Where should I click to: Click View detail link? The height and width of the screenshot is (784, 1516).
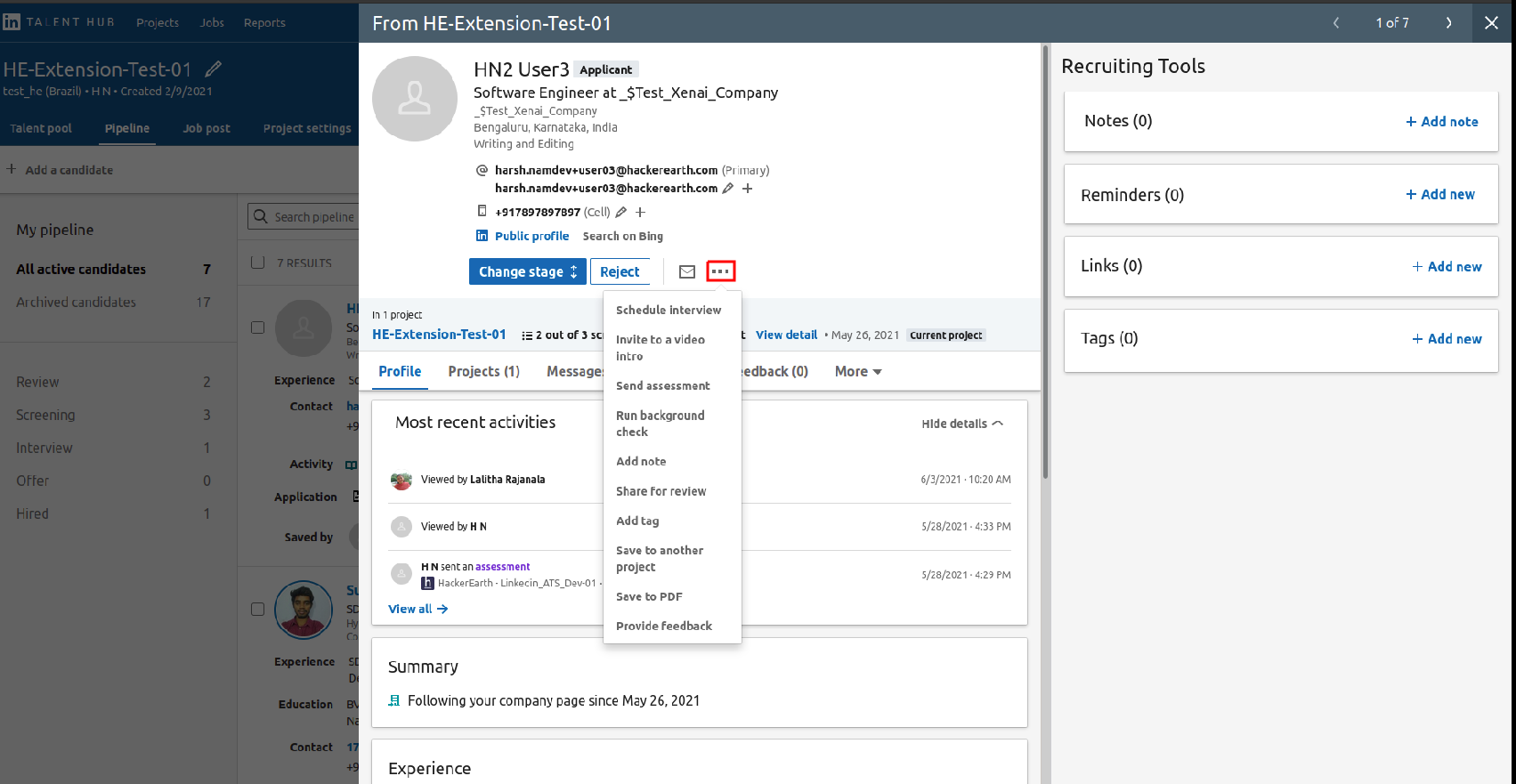tap(786, 335)
